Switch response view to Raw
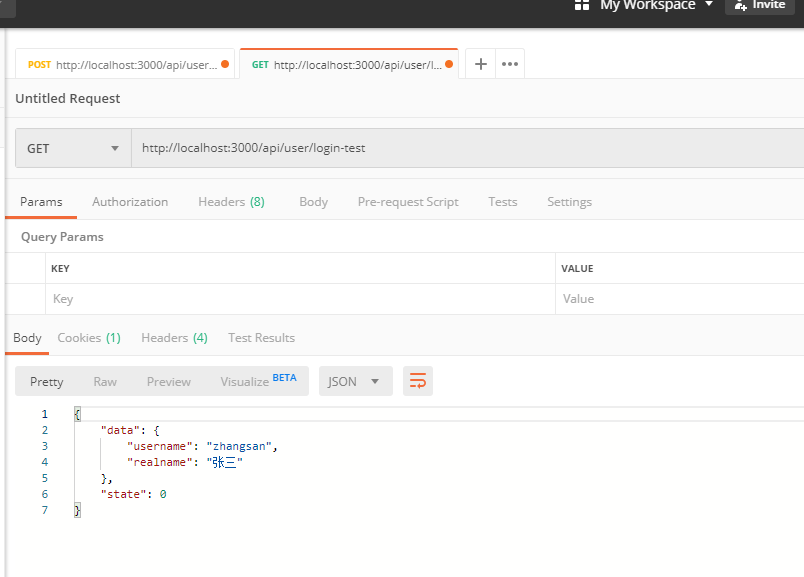 (x=105, y=381)
